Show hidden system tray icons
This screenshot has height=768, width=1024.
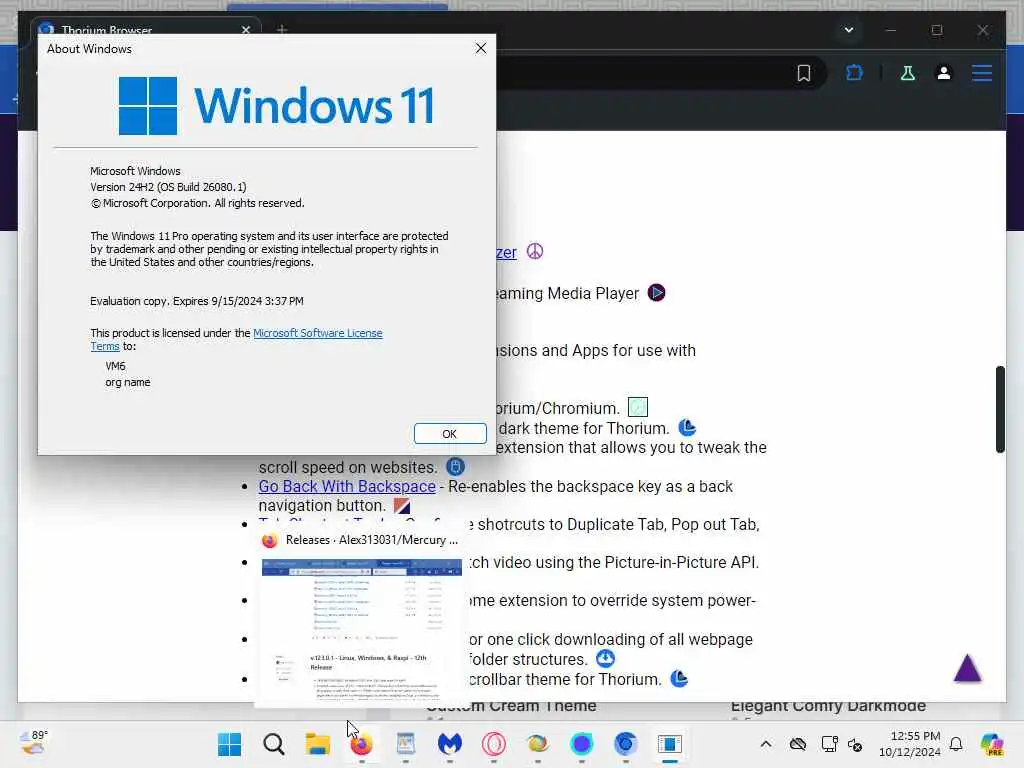(x=765, y=744)
